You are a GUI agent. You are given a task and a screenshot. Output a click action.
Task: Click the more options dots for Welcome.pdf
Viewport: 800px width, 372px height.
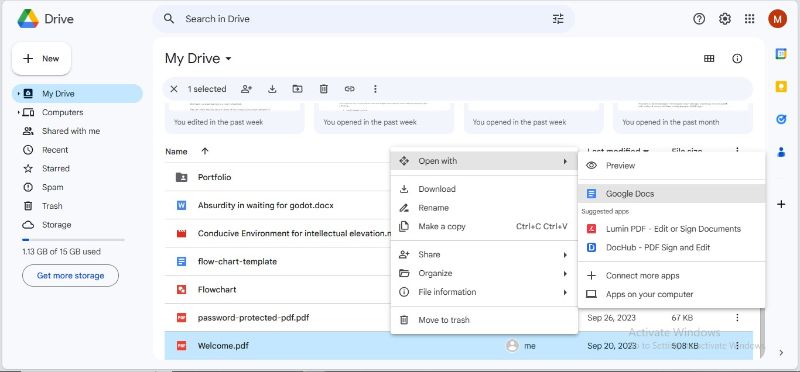click(737, 345)
